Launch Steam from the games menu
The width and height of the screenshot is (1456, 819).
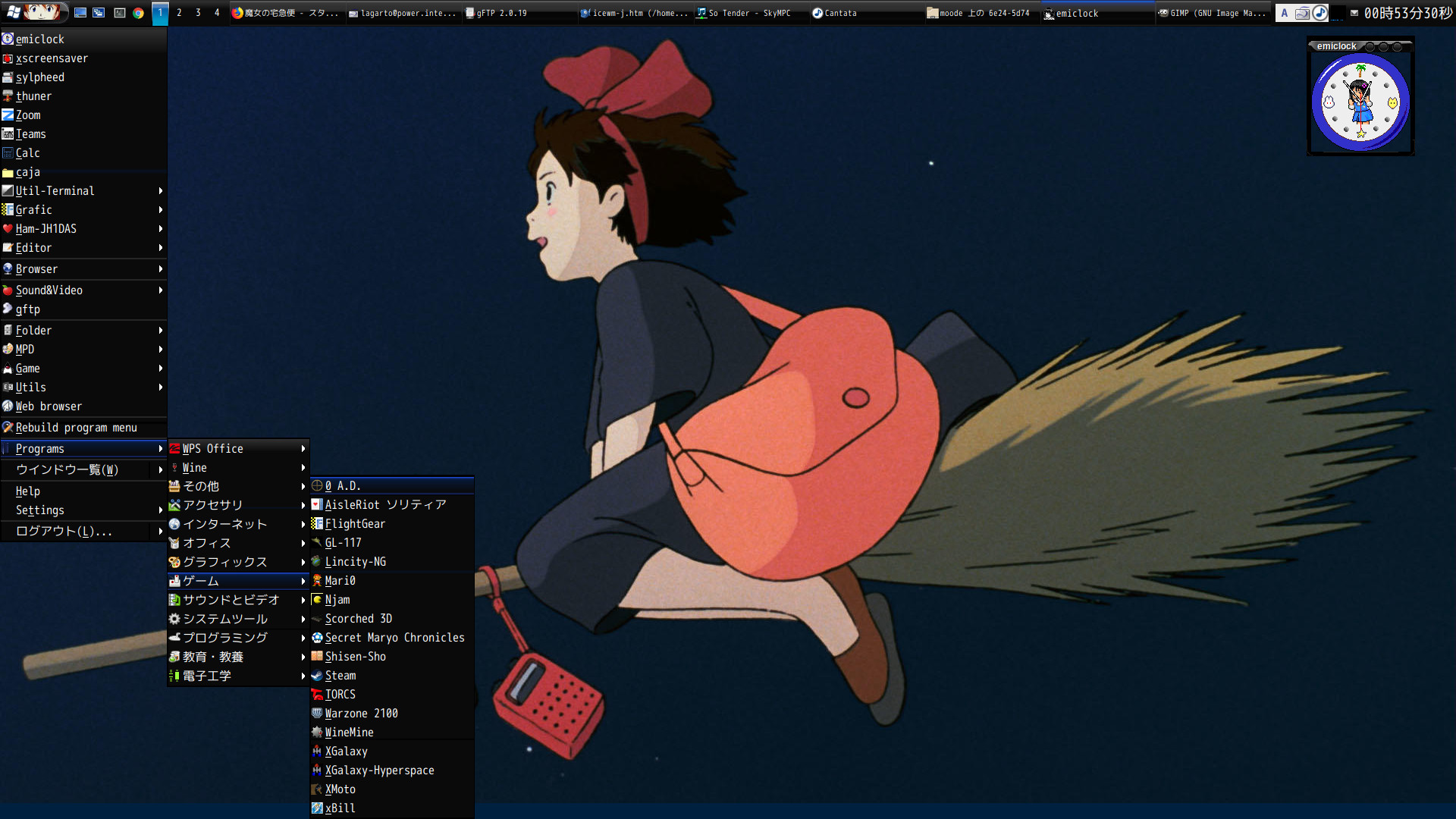340,675
